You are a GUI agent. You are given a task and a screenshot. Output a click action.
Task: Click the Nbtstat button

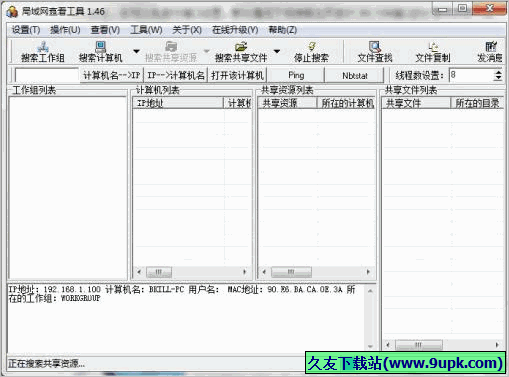(355, 75)
